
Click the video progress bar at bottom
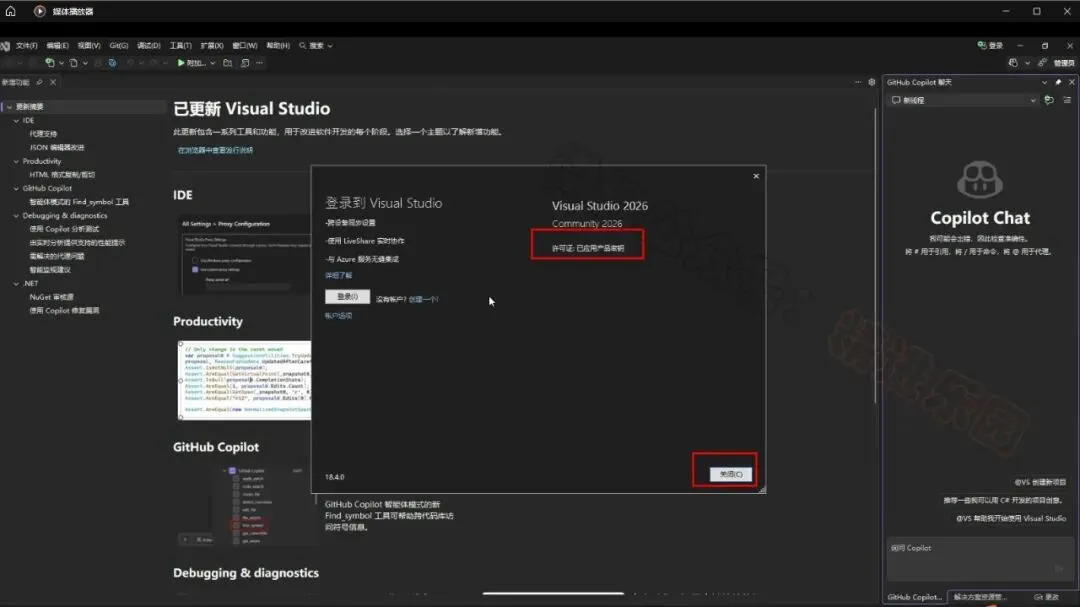[x=553, y=593]
